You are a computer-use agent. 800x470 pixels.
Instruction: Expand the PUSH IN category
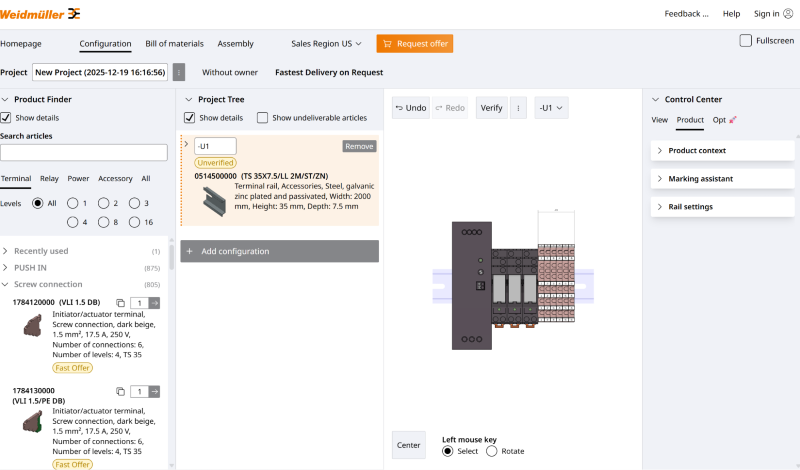tap(5, 267)
